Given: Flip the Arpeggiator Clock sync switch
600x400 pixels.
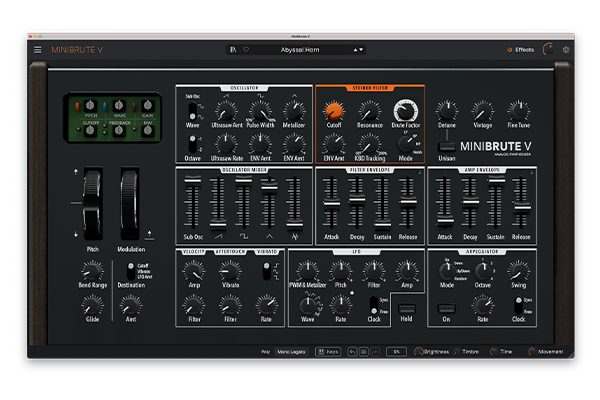Looking at the screenshot, I should coord(518,305).
